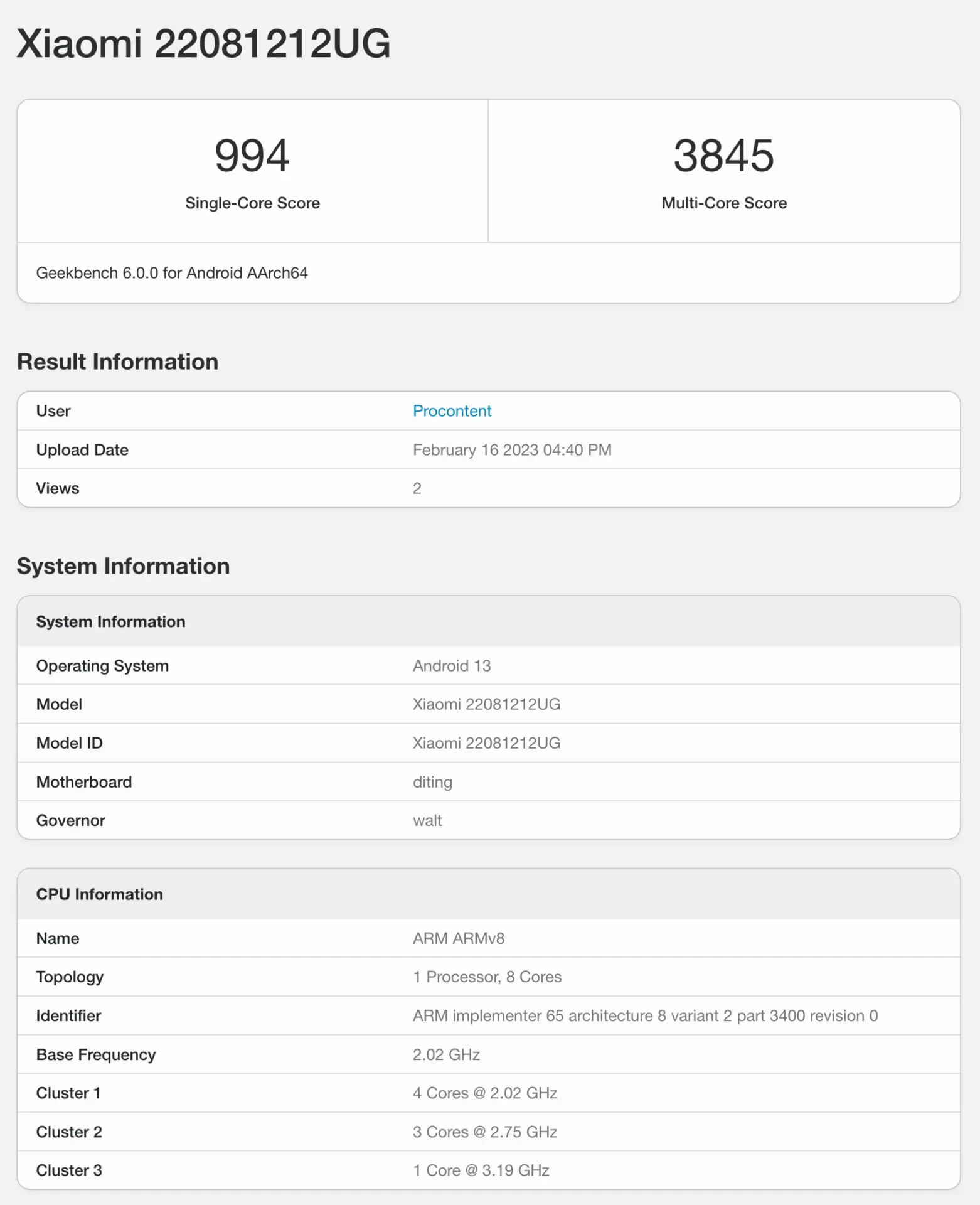Click the Topology value 1 Processor, 8 Cores

point(487,977)
